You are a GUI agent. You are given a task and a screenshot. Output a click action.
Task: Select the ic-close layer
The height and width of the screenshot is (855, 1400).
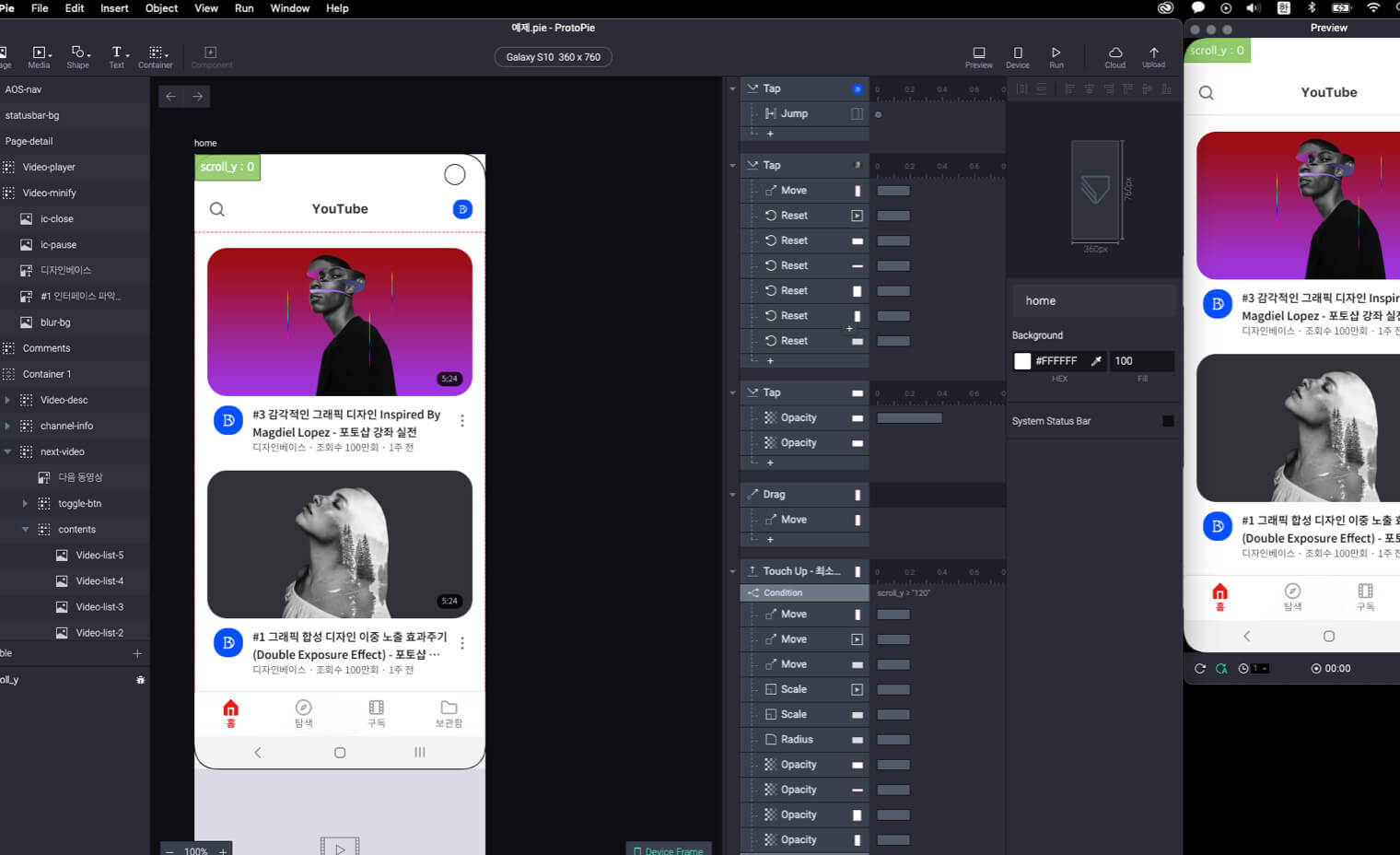(75, 219)
